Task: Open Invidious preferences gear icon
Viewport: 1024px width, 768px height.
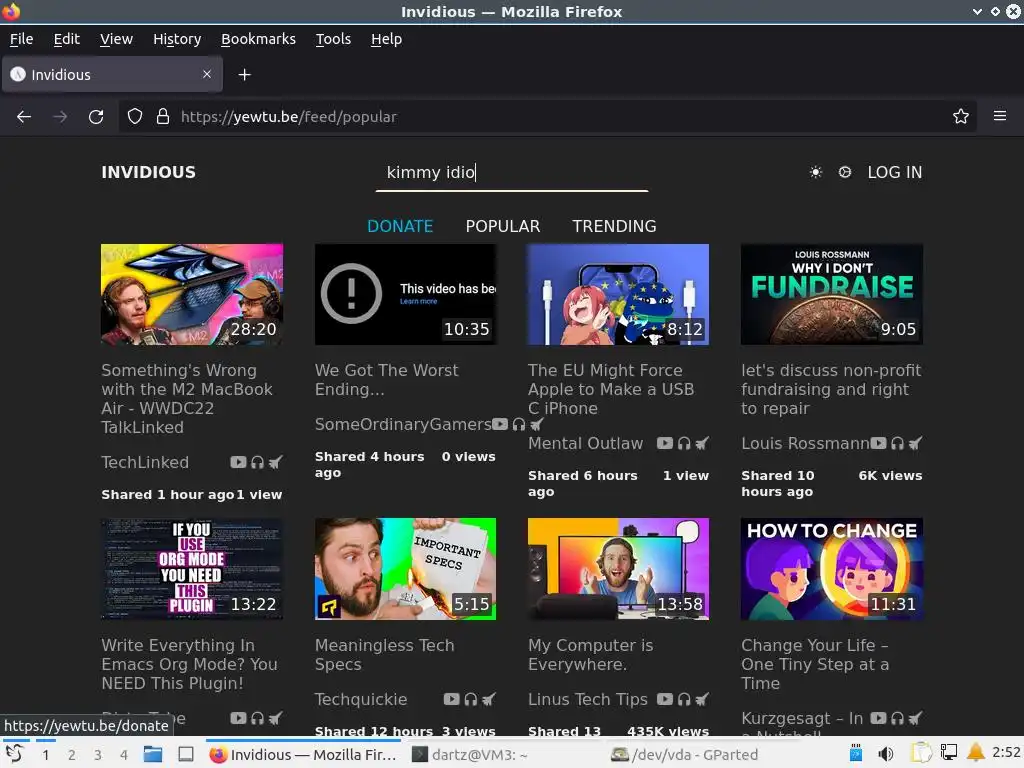Action: [845, 172]
